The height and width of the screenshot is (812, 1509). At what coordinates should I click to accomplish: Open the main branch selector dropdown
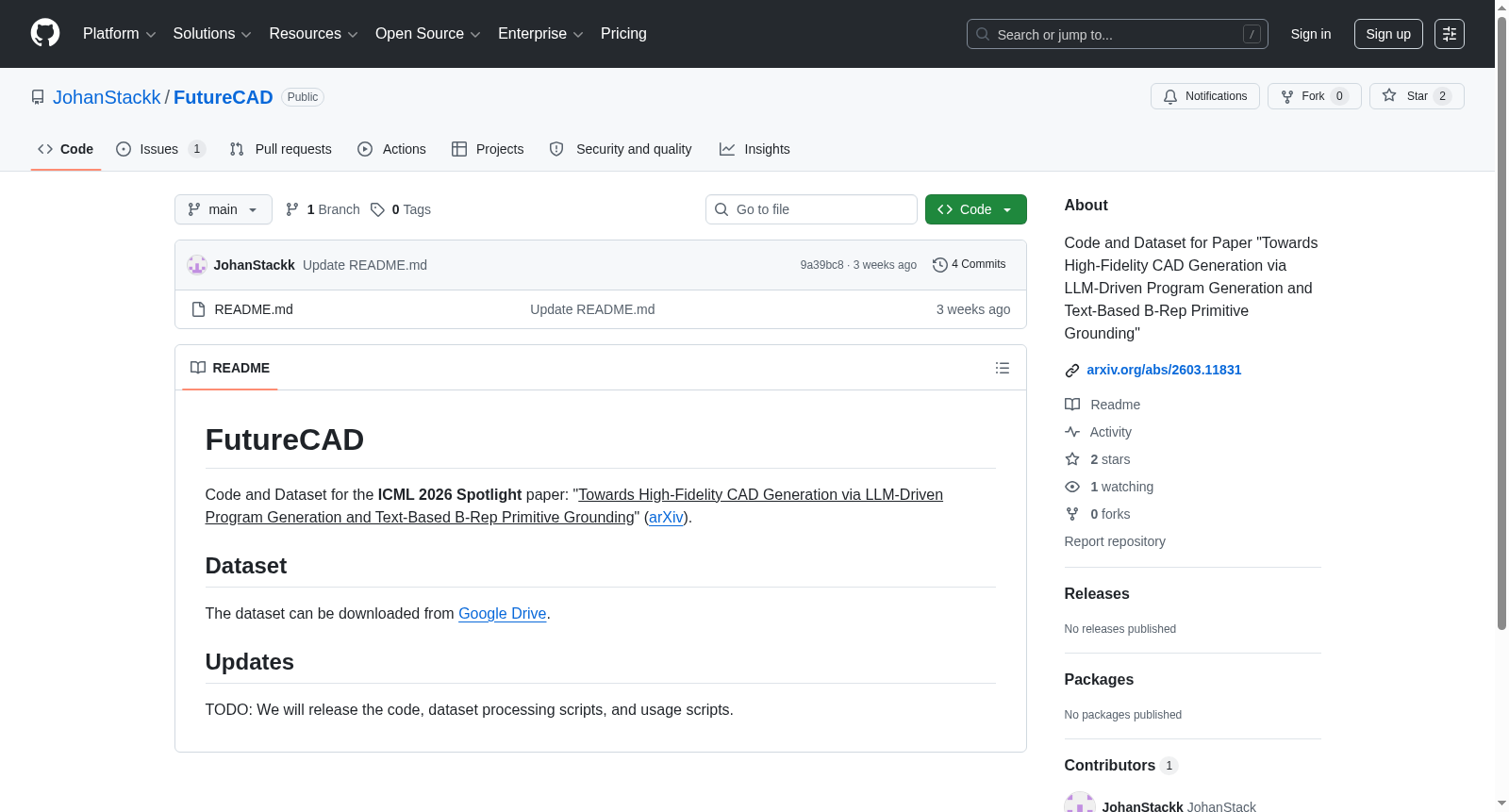pyautogui.click(x=224, y=209)
